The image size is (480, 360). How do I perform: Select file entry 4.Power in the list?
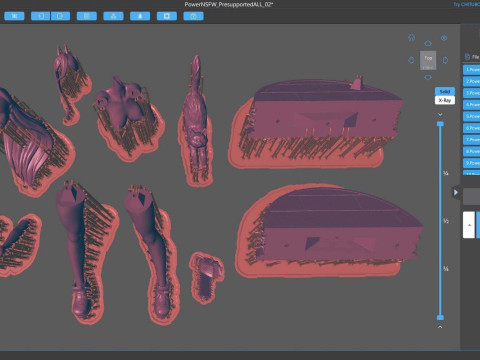click(x=471, y=105)
